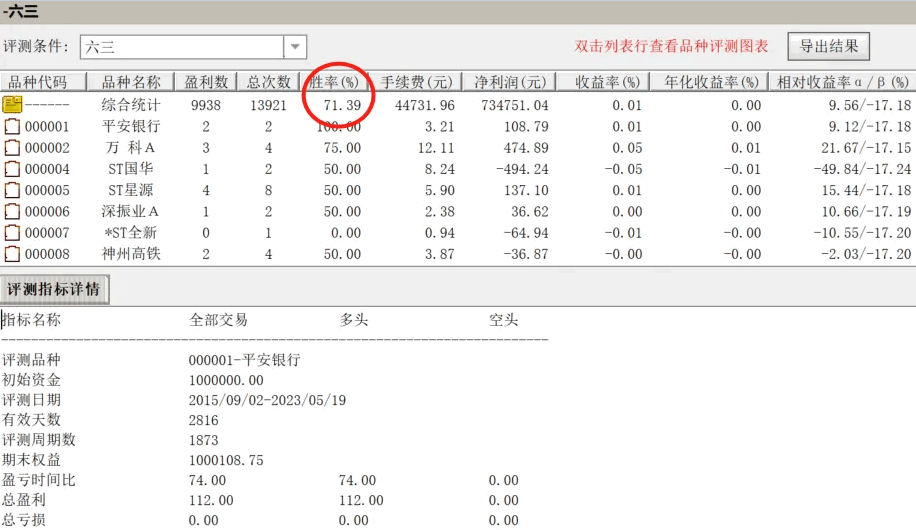Select the ST国华 row name
916x530 pixels.
[131, 169]
